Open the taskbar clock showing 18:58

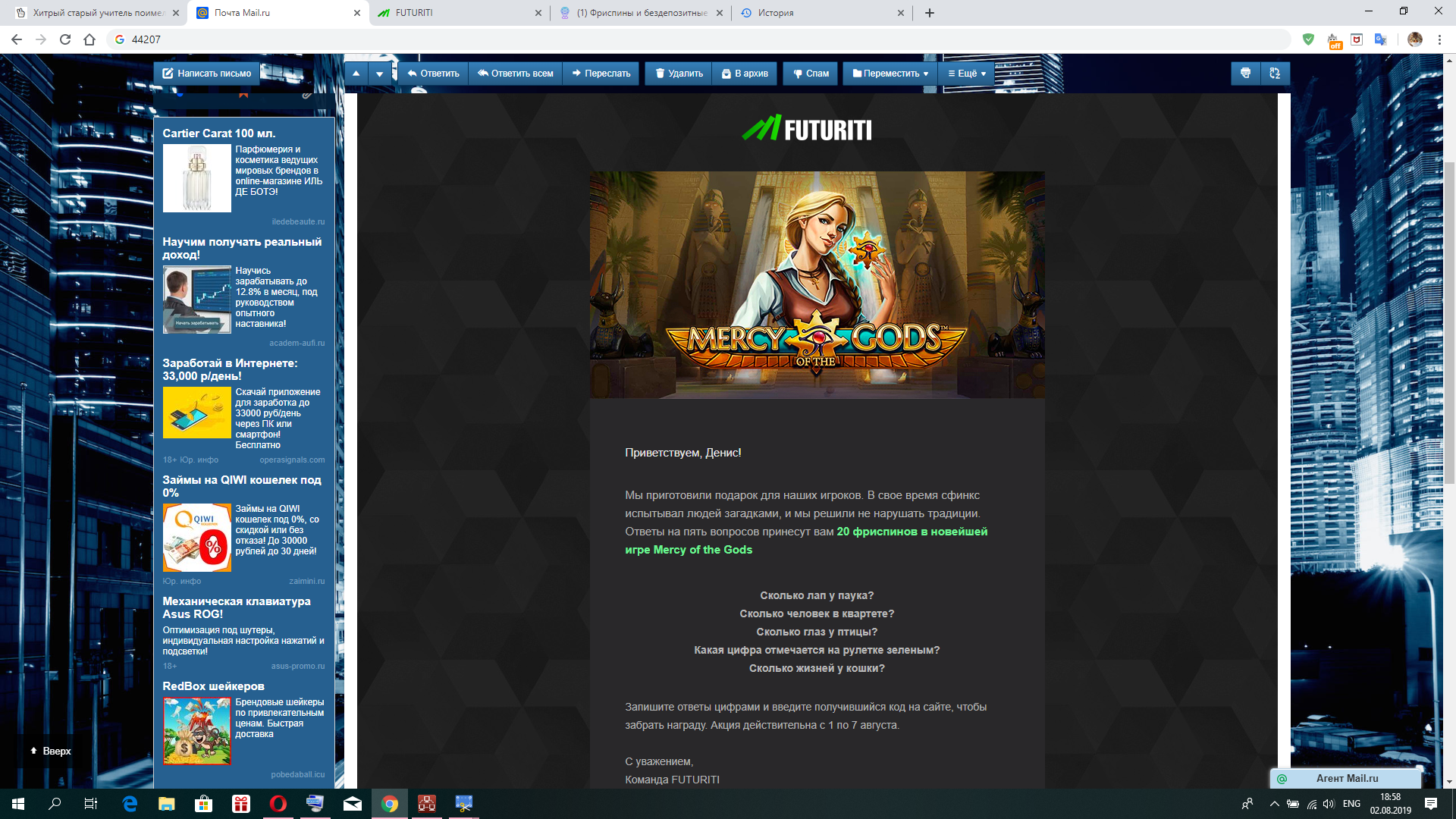[1390, 804]
